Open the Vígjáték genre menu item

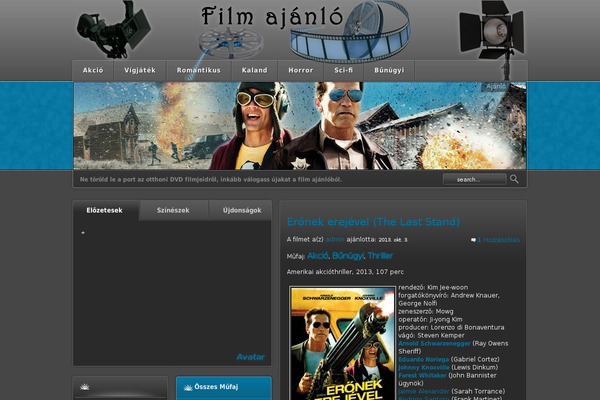(x=140, y=70)
